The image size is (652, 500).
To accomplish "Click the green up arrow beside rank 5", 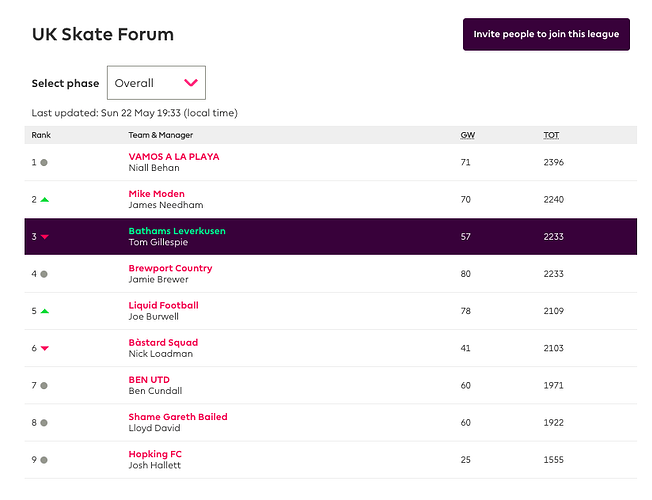I will tap(44, 311).
